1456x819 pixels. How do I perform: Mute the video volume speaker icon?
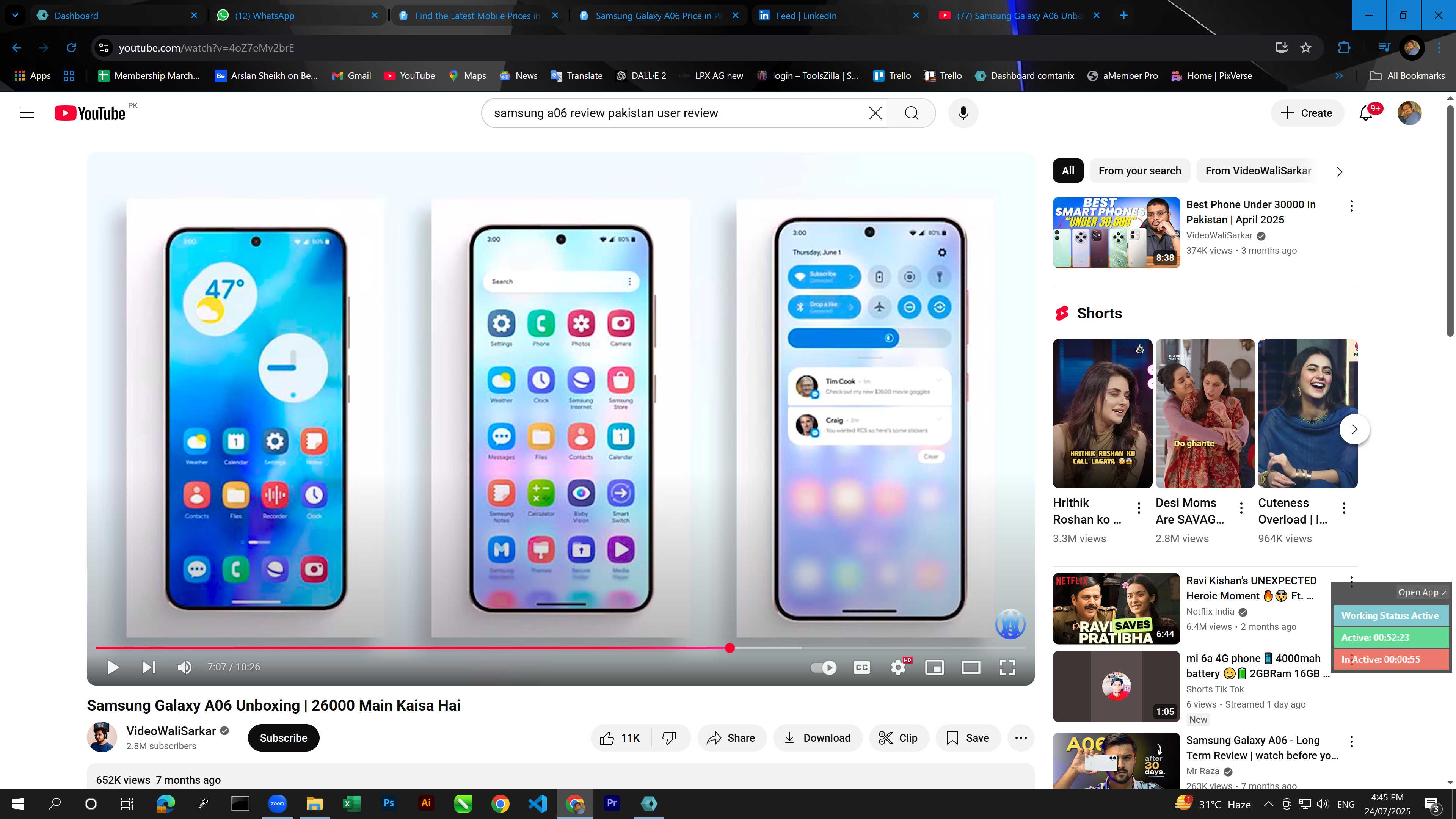click(184, 667)
